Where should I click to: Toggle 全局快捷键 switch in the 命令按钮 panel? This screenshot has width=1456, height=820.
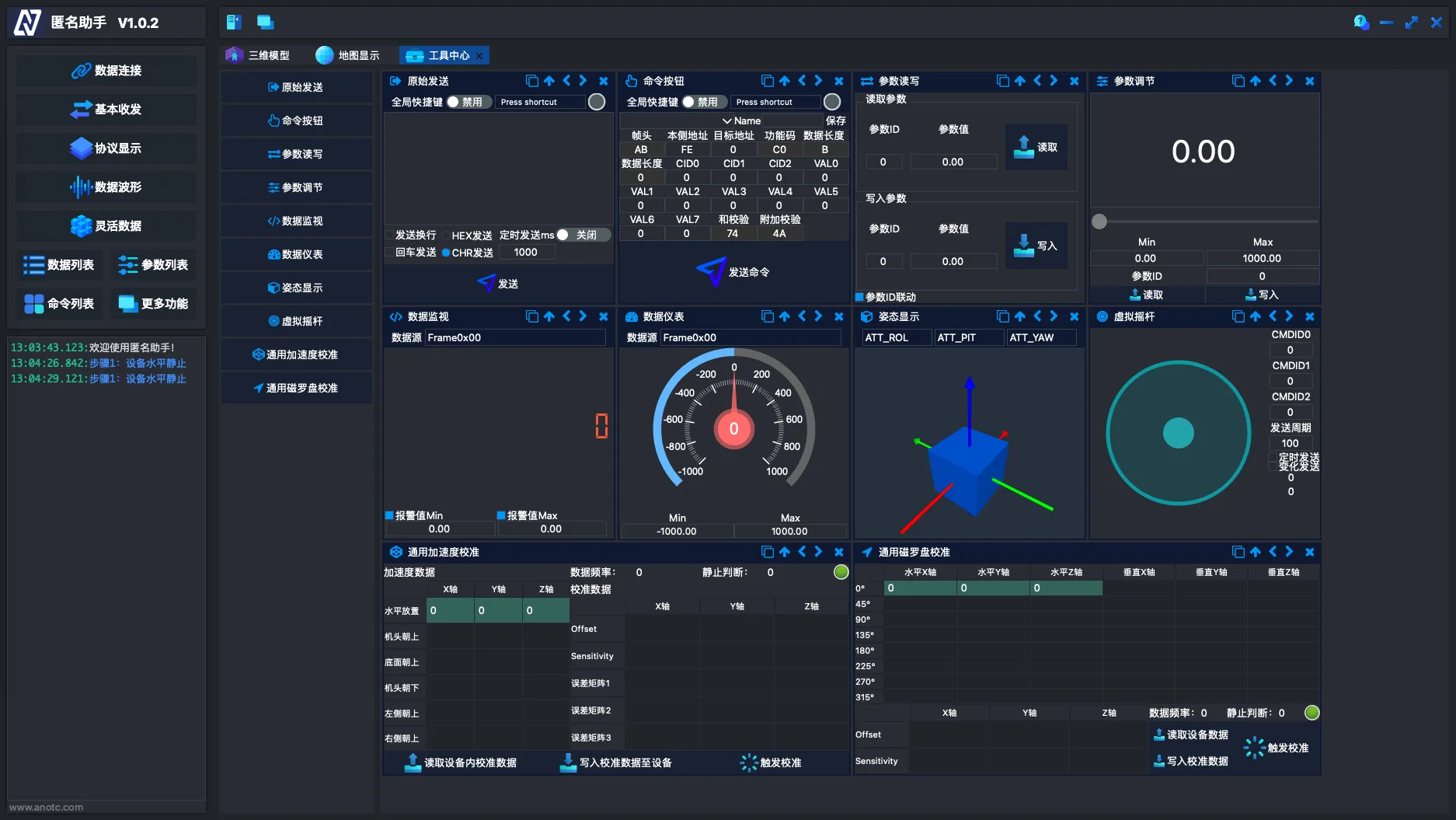tap(705, 102)
